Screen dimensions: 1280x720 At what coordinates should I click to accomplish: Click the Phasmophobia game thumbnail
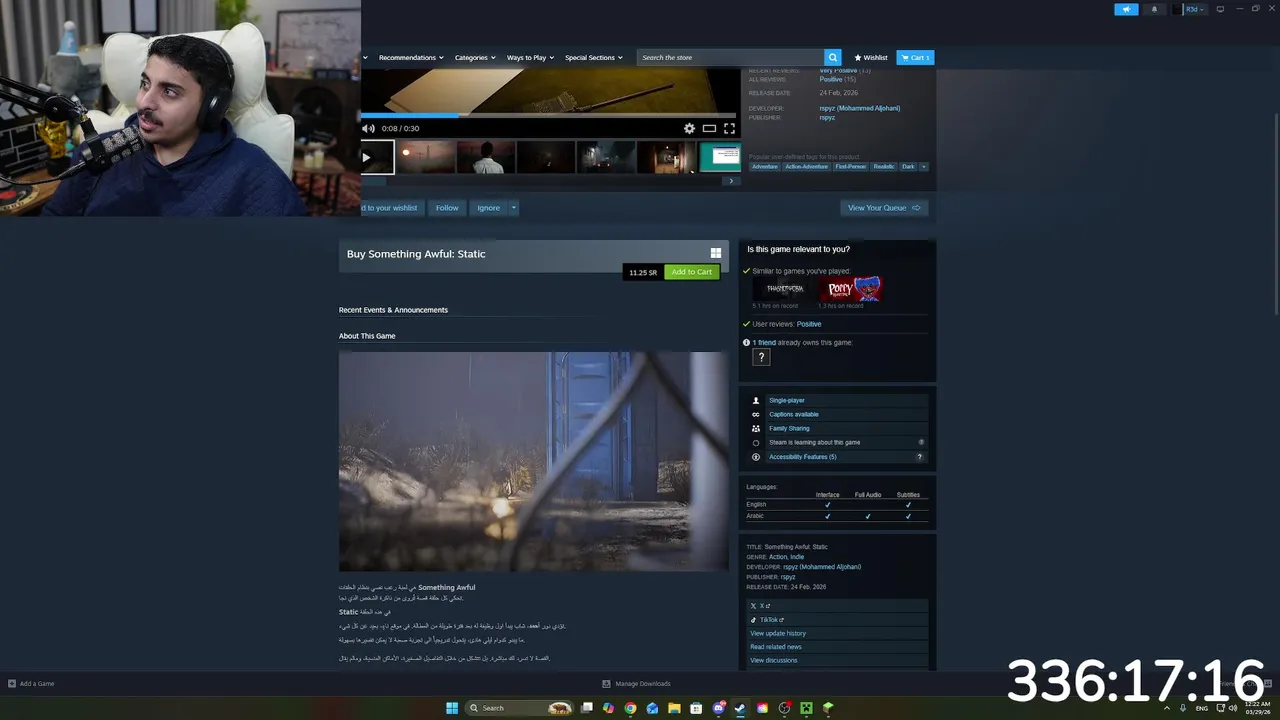784,289
